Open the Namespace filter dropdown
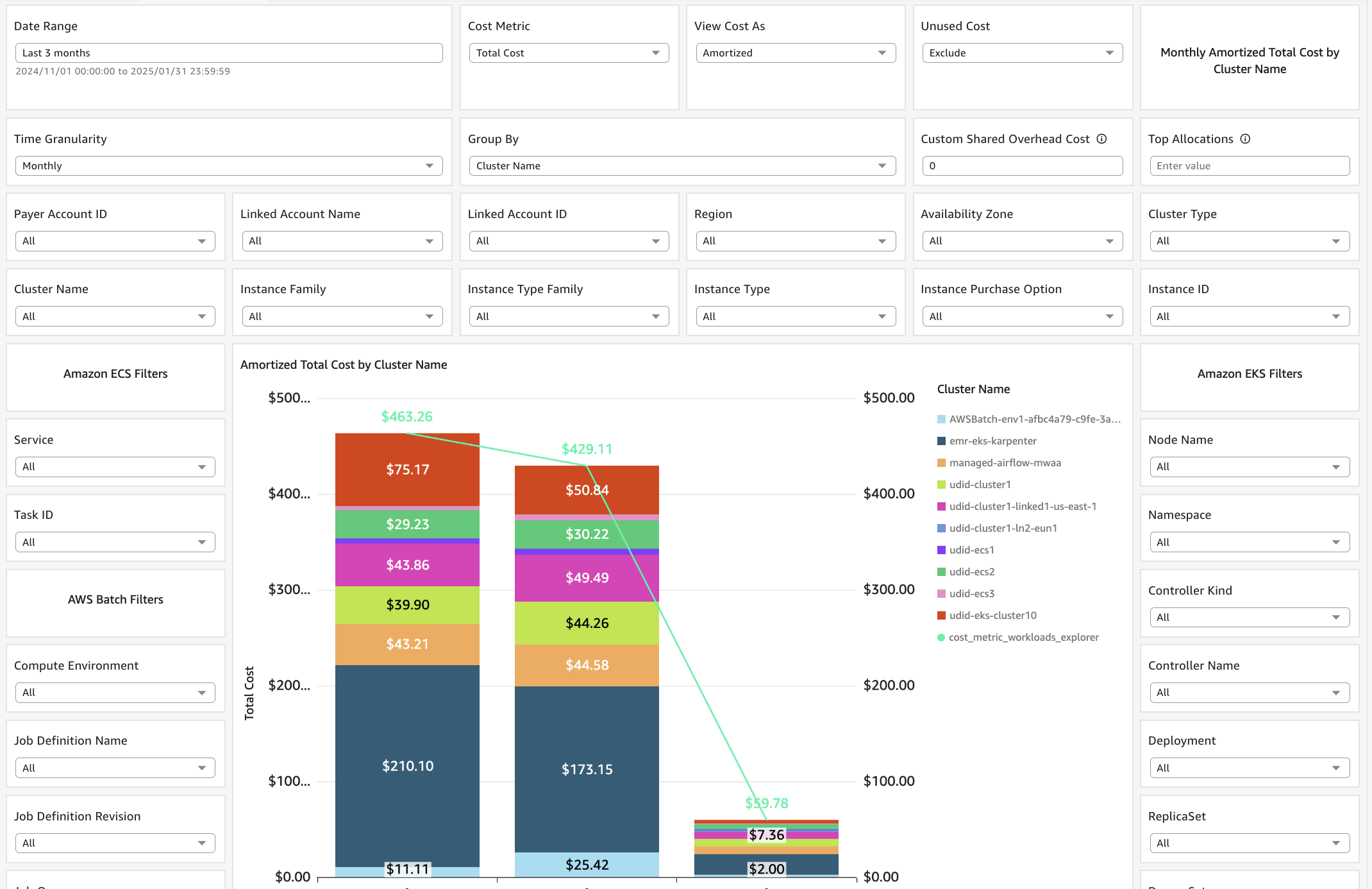The width and height of the screenshot is (1372, 889). click(1249, 543)
